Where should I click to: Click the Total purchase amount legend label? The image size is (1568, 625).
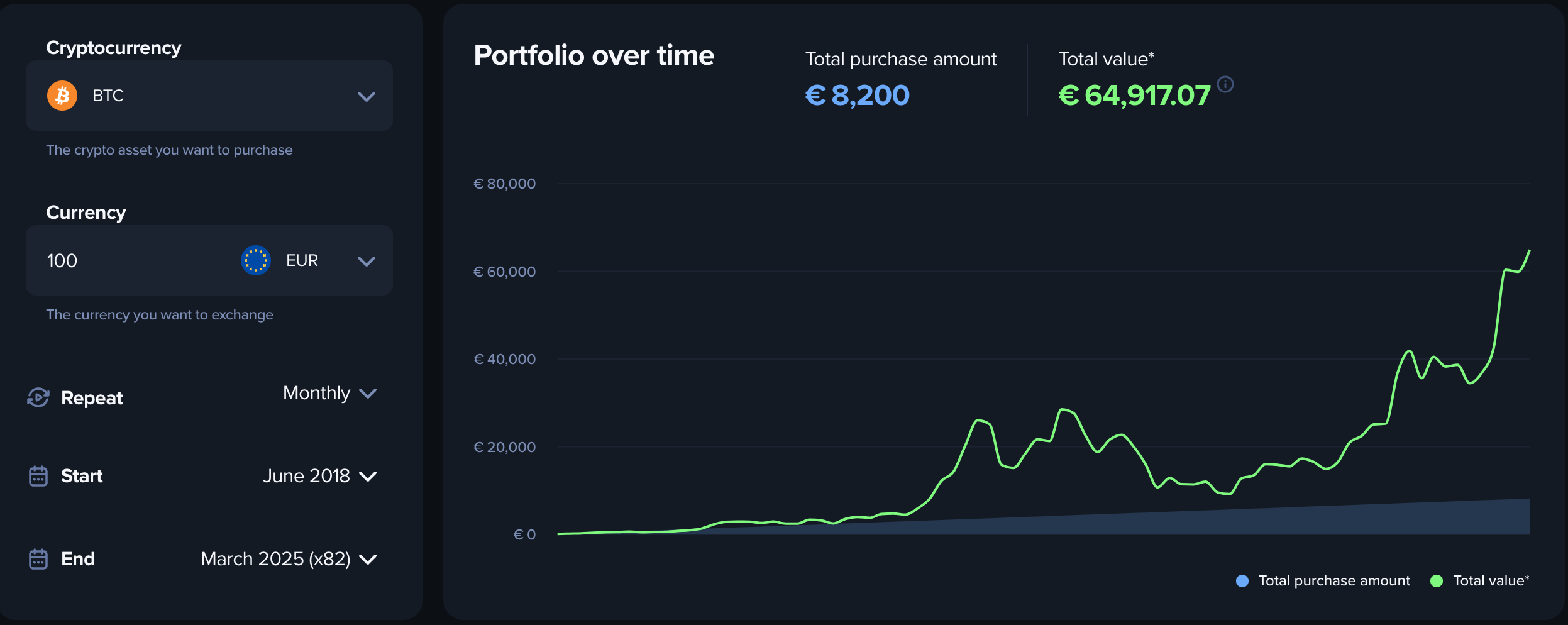[x=1334, y=581]
